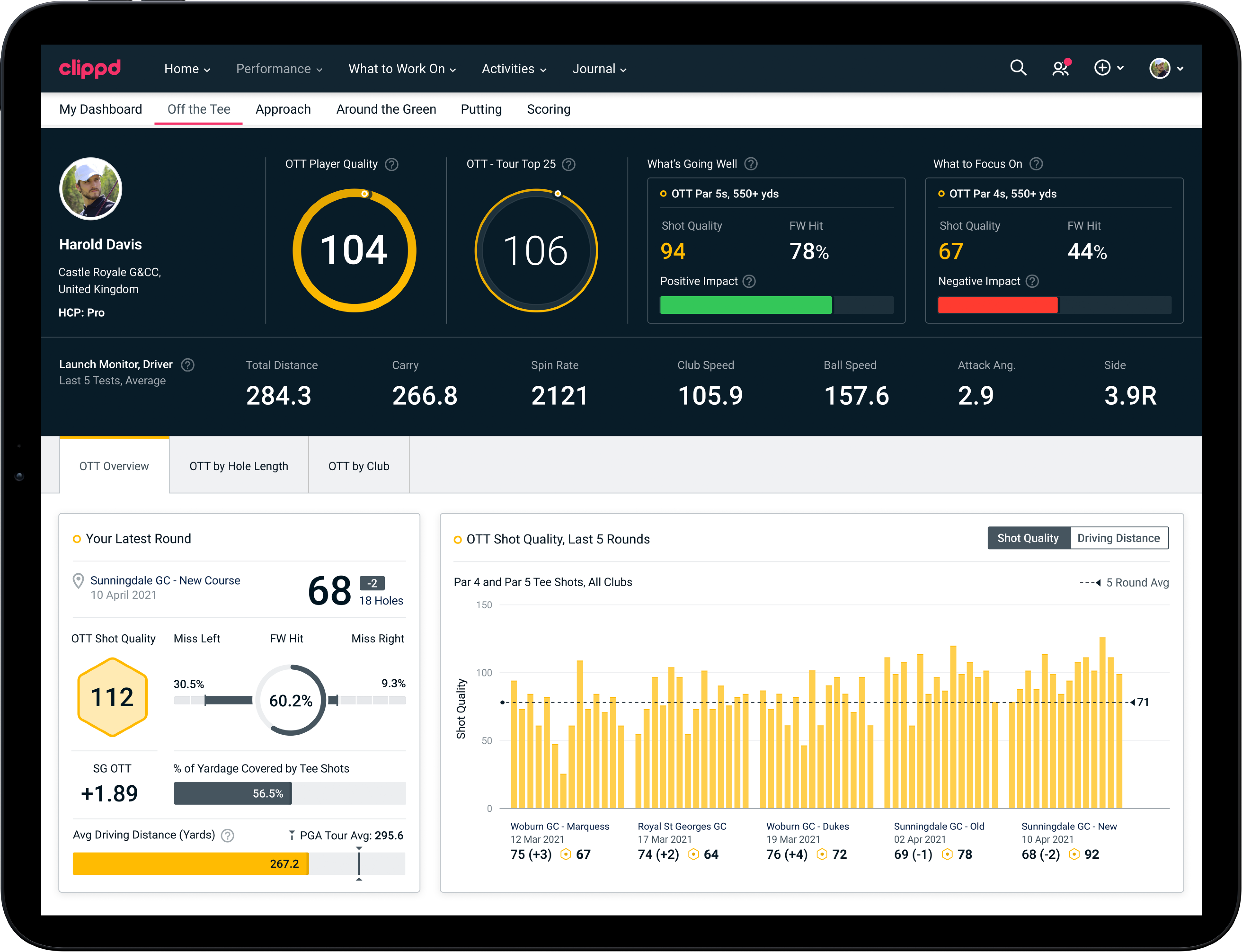Click Harold Davis profile photo
The image size is (1242, 952).
pos(91,189)
